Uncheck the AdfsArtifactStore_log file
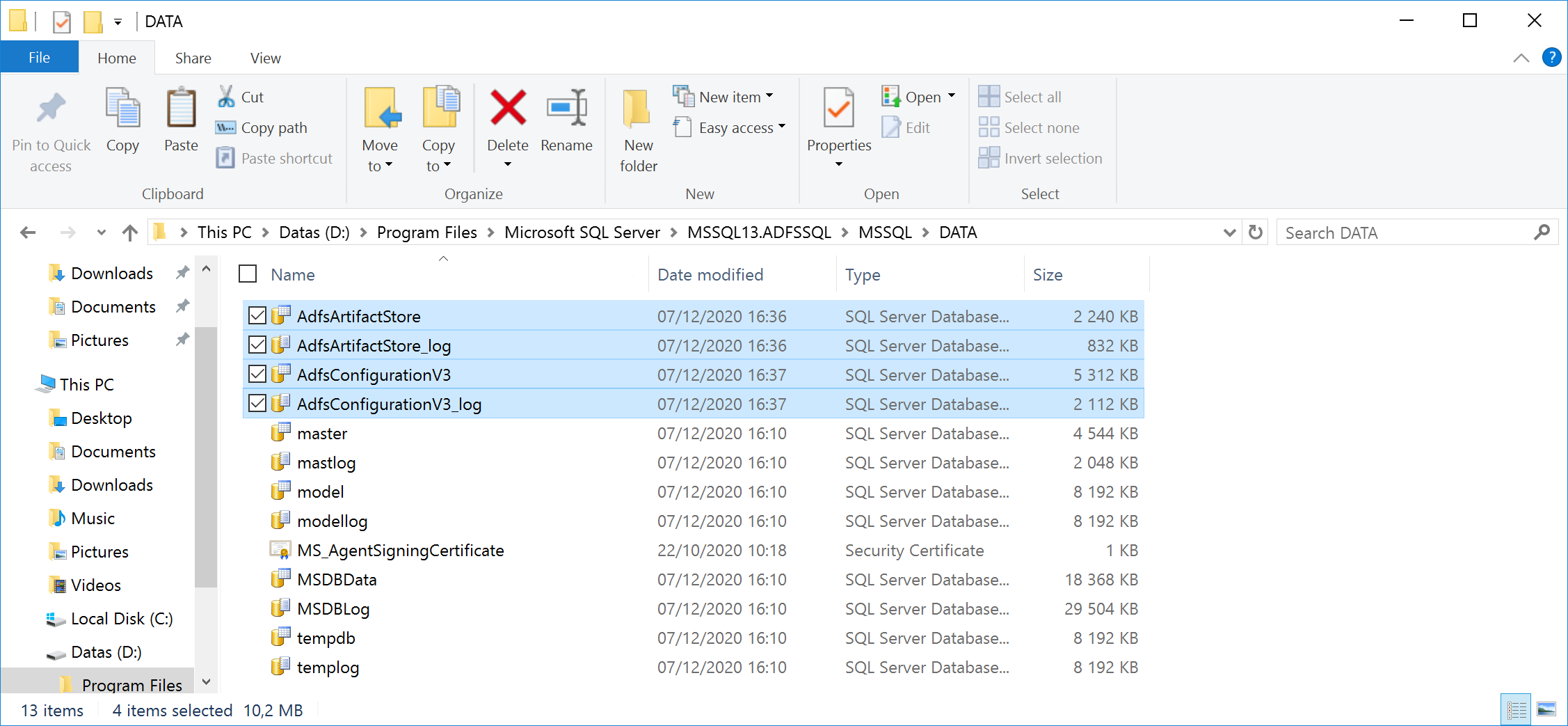 coord(256,345)
